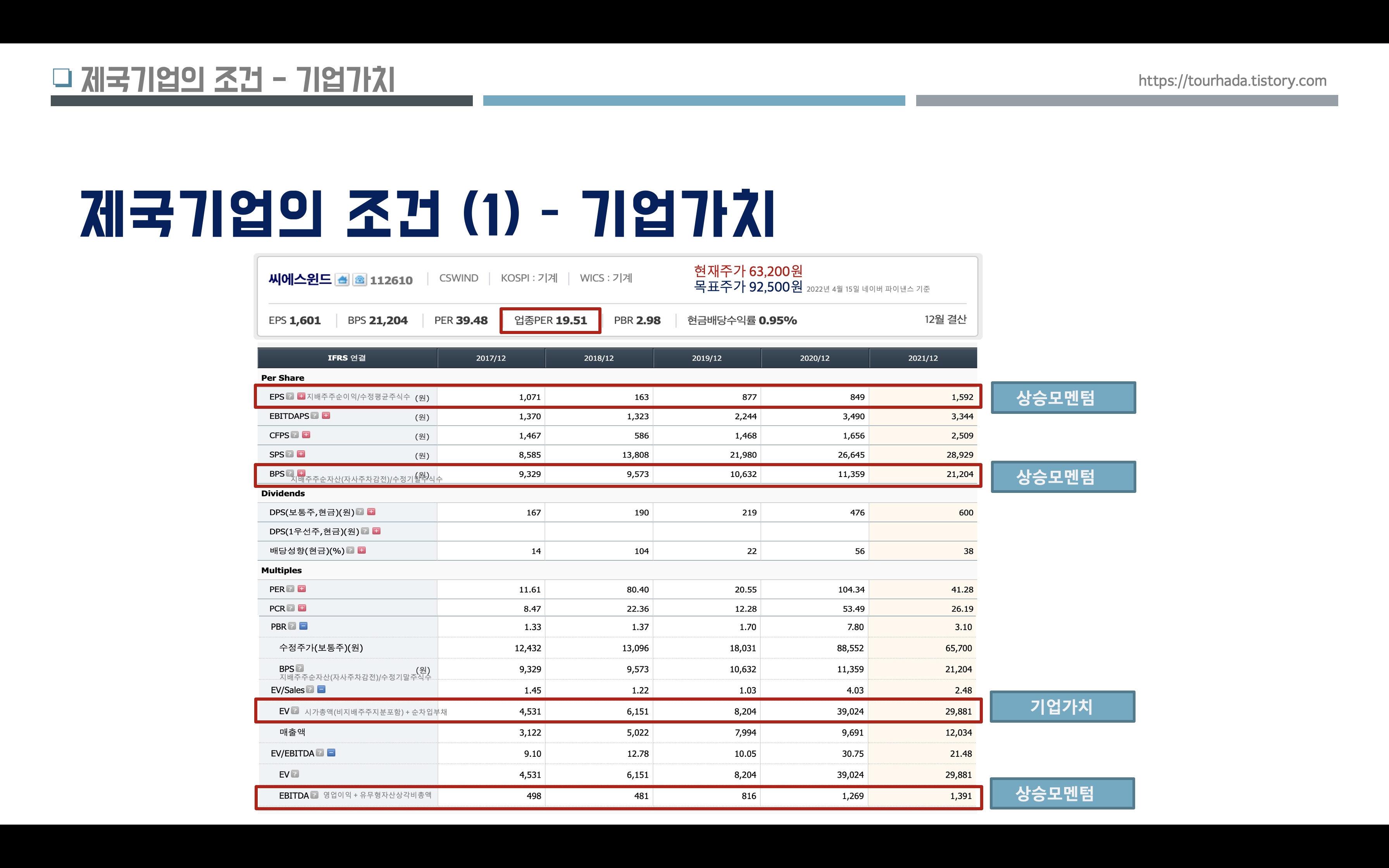
Task: Click the help icon beside EV/Sales
Action: point(310,689)
